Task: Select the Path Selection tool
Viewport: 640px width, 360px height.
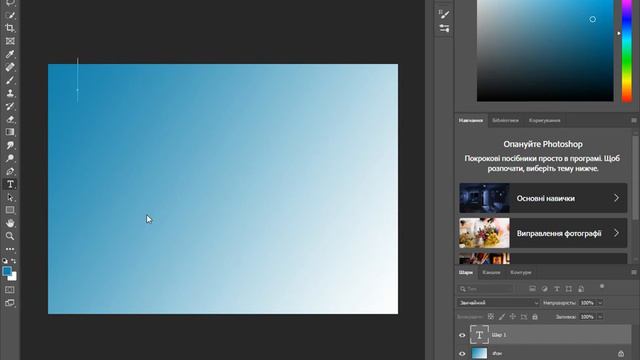Action: pyautogui.click(x=10, y=198)
